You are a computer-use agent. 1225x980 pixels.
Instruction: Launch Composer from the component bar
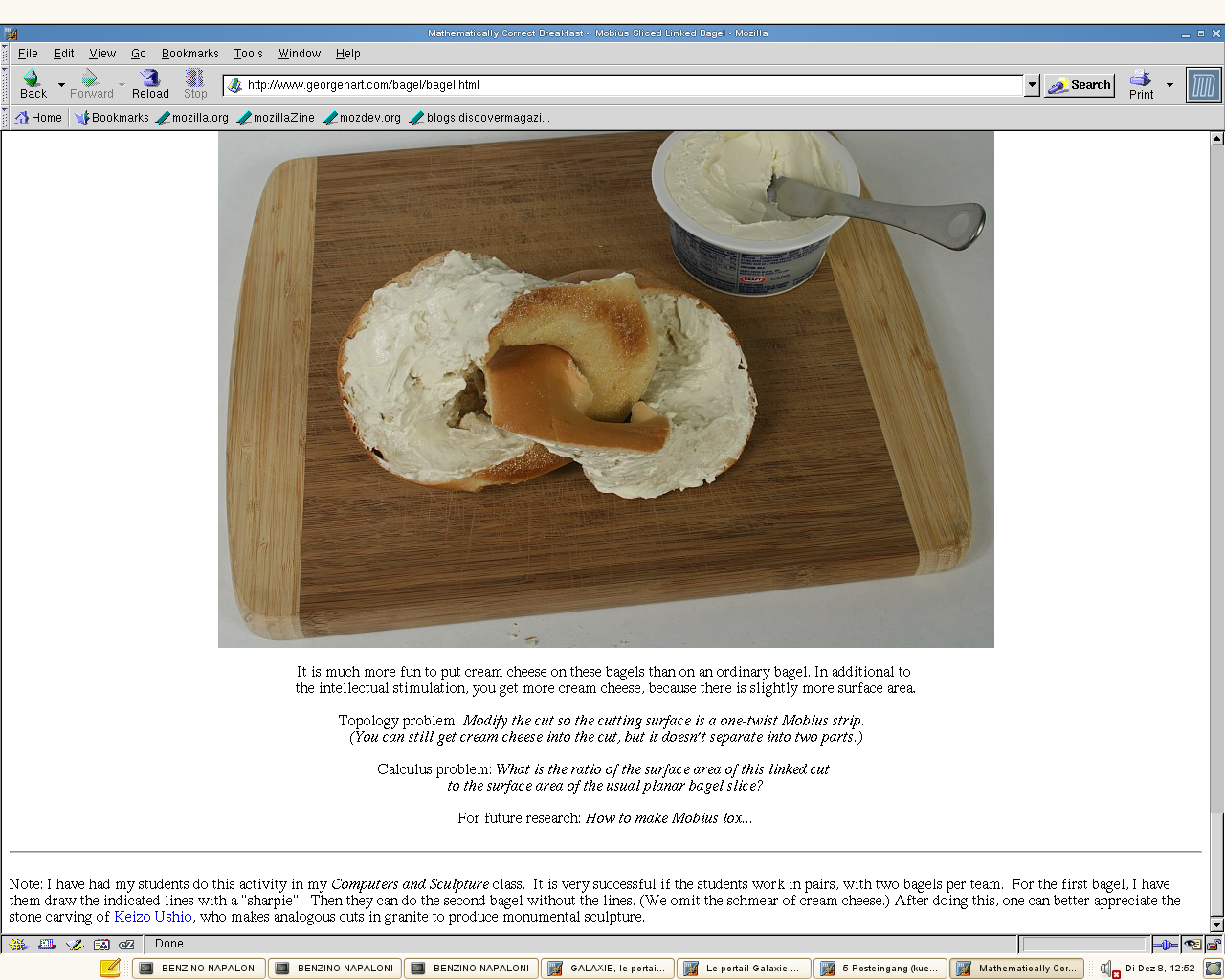(x=74, y=945)
